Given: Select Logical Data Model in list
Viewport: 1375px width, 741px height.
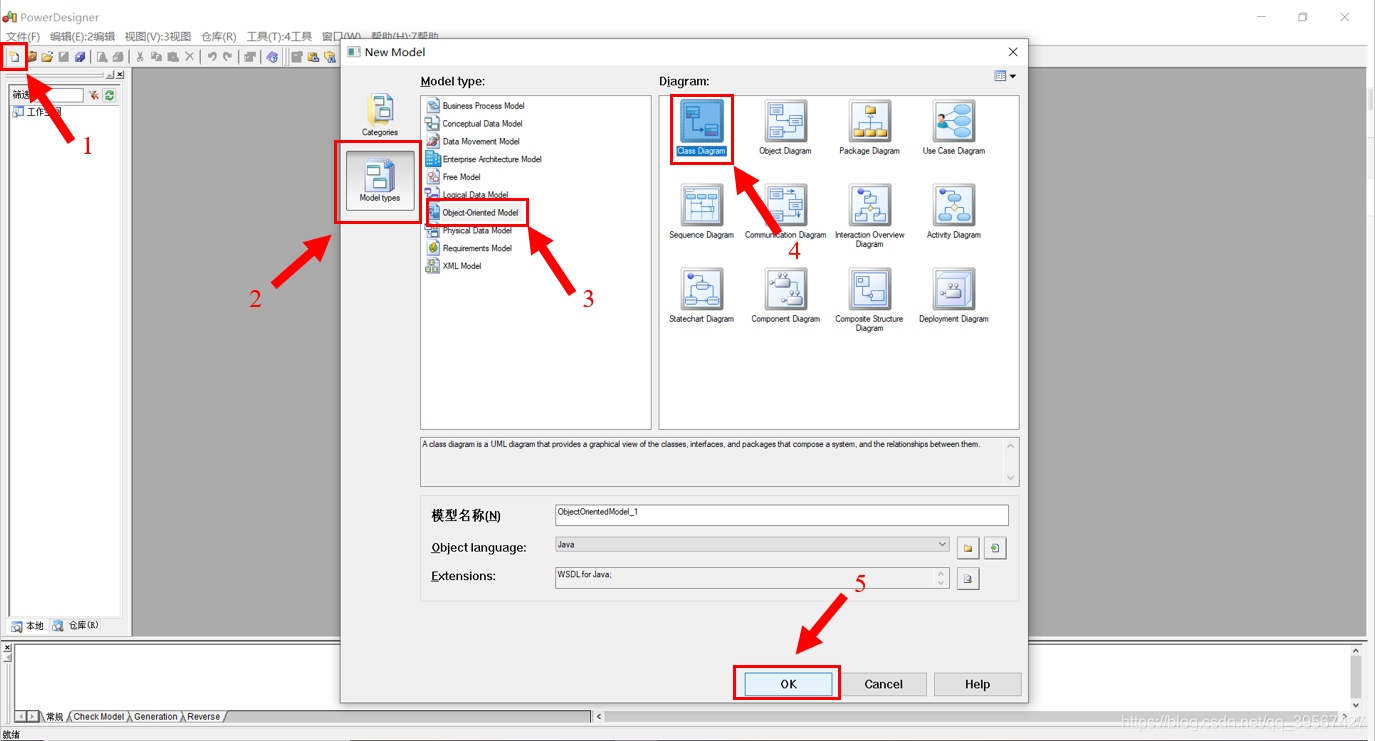Looking at the screenshot, I should (467, 195).
